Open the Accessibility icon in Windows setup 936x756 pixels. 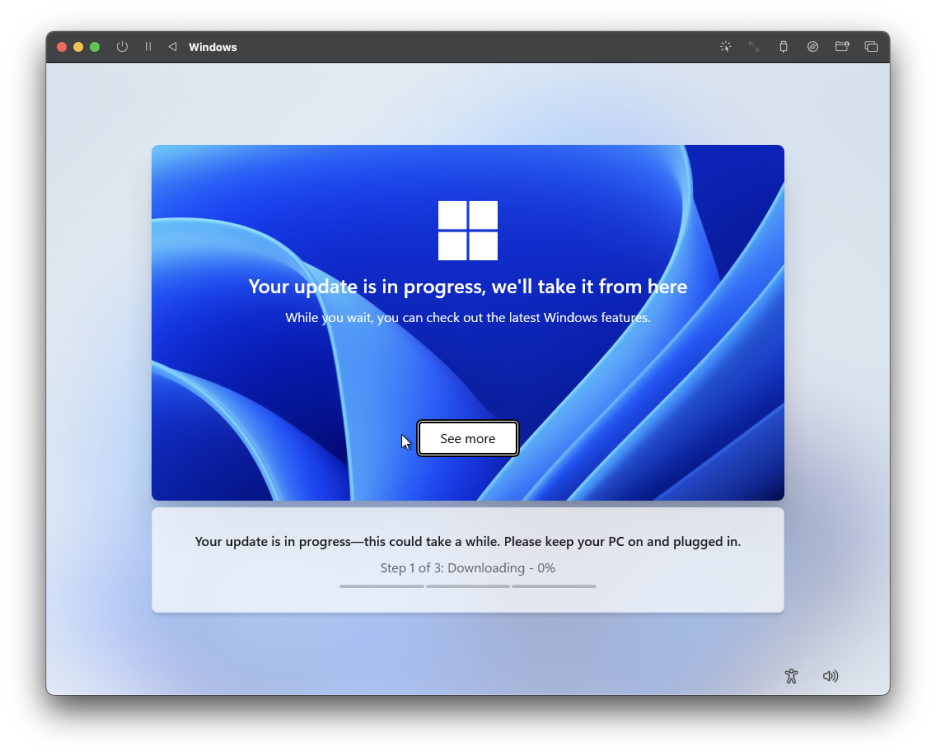792,676
